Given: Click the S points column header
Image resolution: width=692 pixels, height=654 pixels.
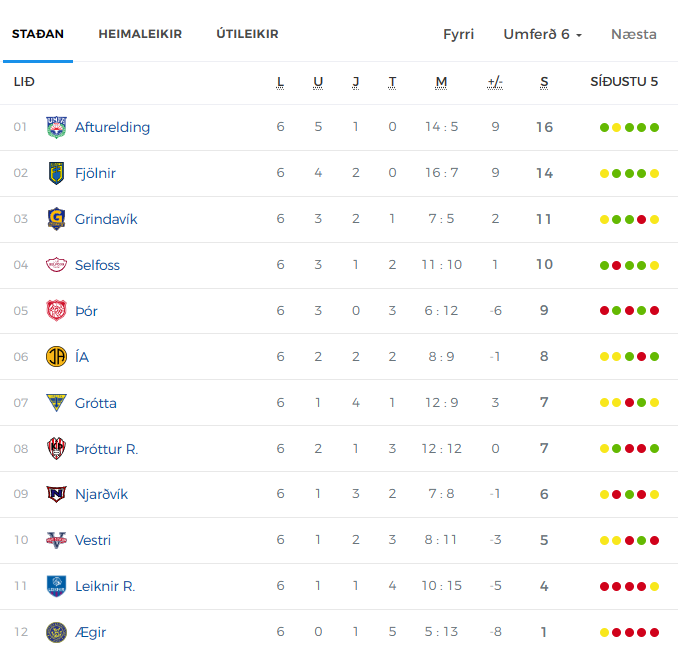Looking at the screenshot, I should (x=544, y=83).
